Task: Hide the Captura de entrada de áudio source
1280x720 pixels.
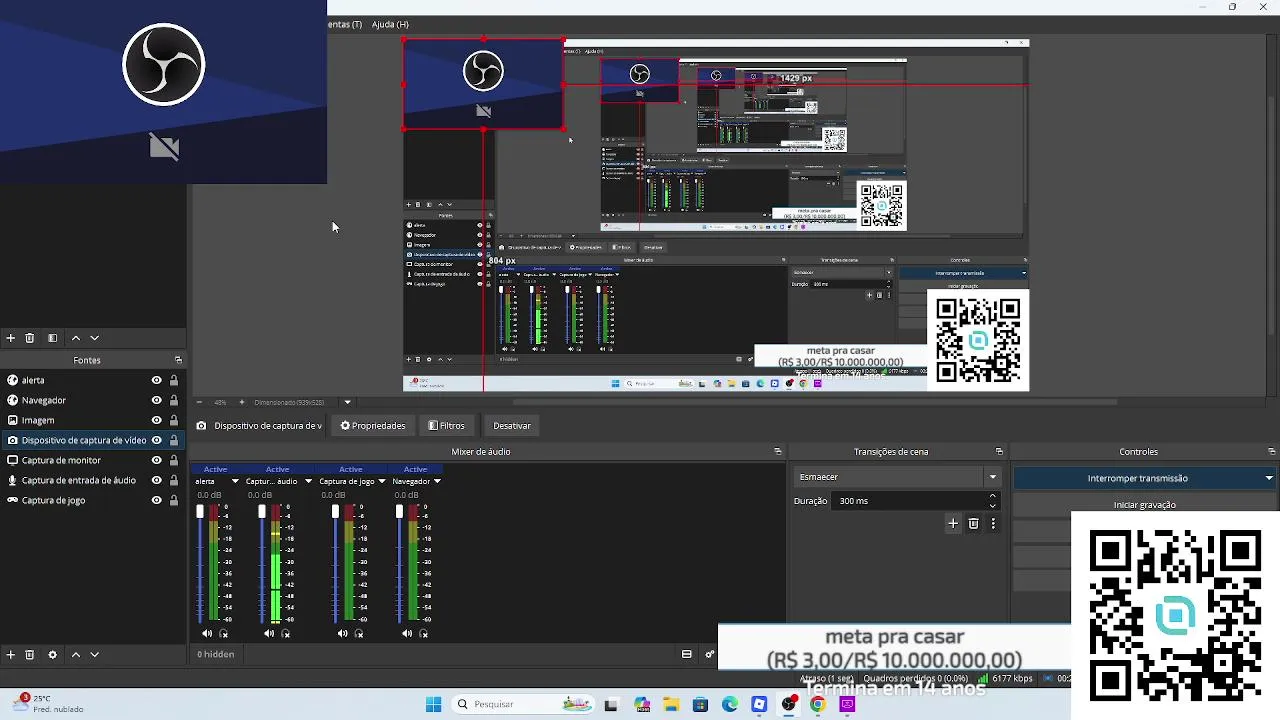Action: pyautogui.click(x=156, y=480)
